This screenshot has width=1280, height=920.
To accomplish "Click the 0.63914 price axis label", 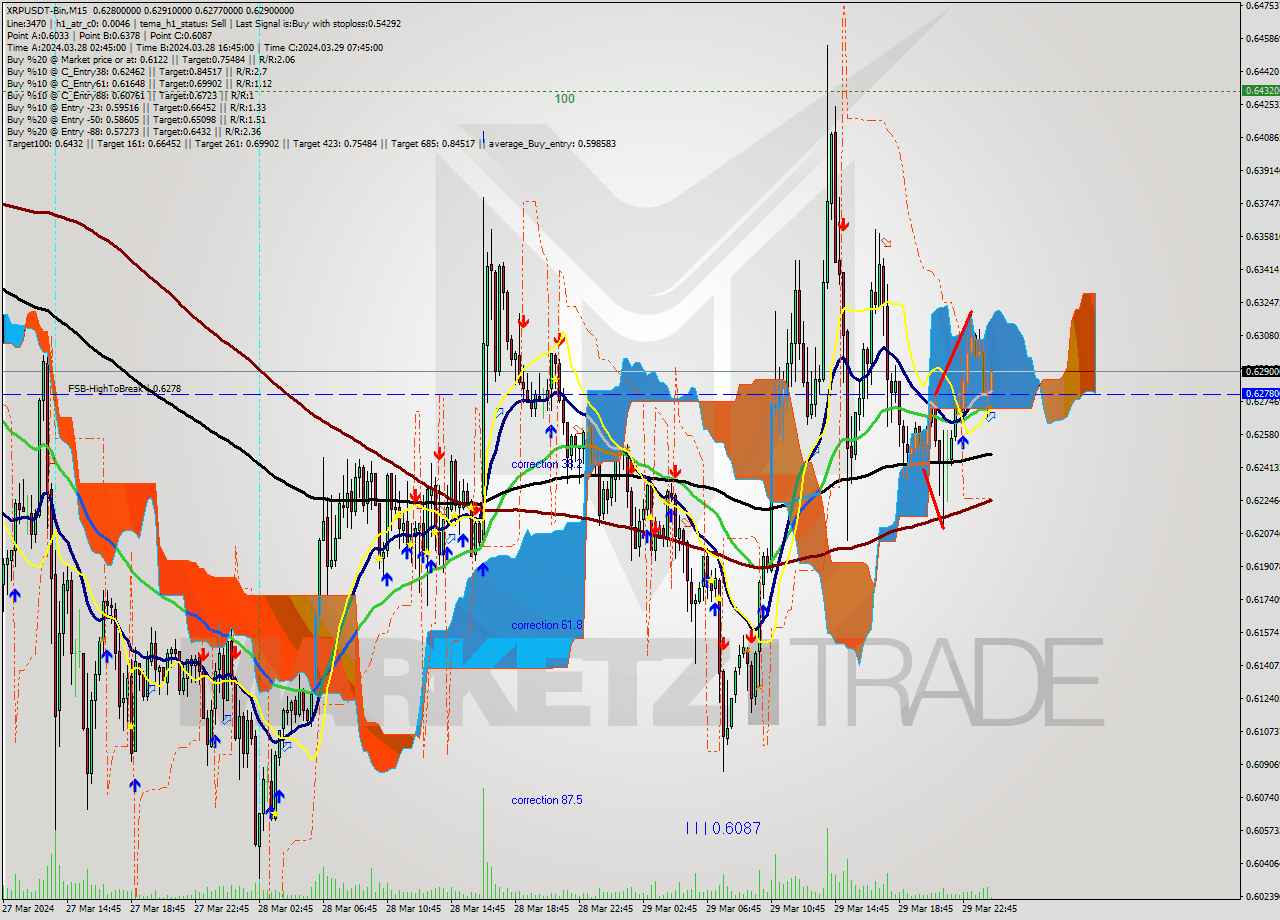I will click(1262, 171).
